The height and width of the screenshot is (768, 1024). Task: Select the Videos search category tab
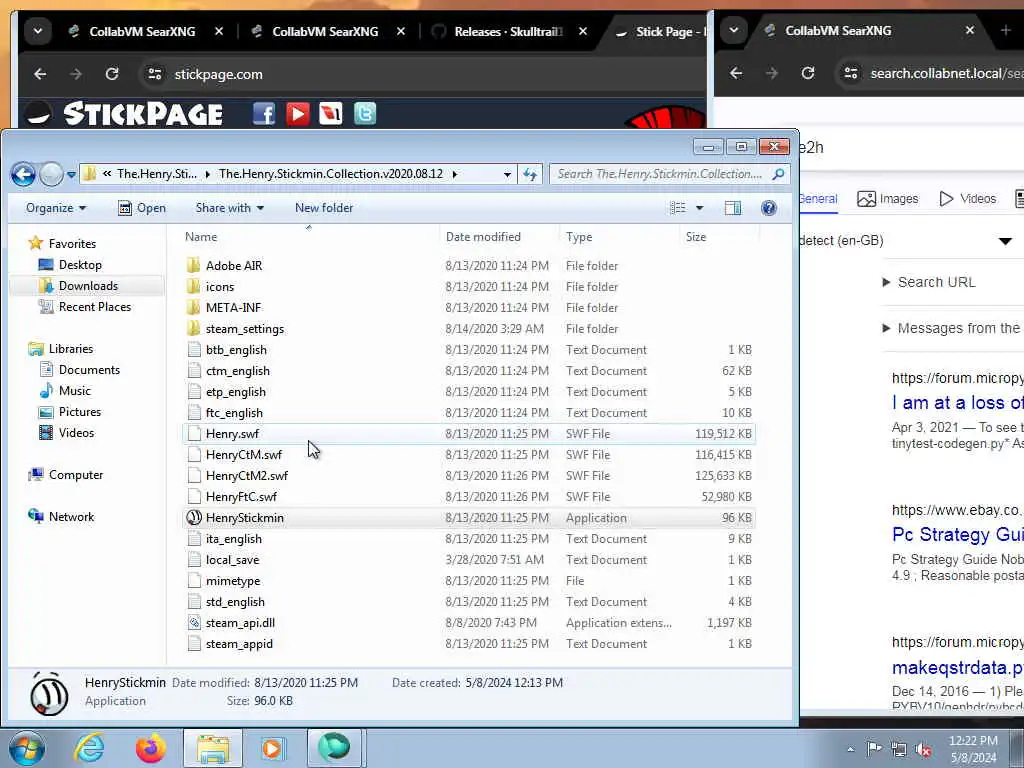point(968,199)
